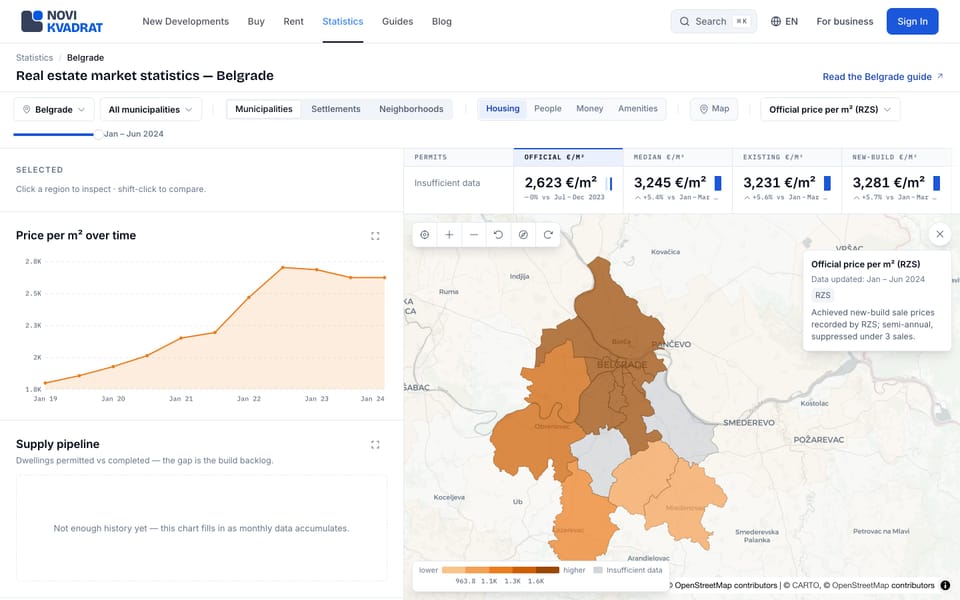Screen dimensions: 960x600
Task: Click the Smederevo map label
Action: point(749,422)
